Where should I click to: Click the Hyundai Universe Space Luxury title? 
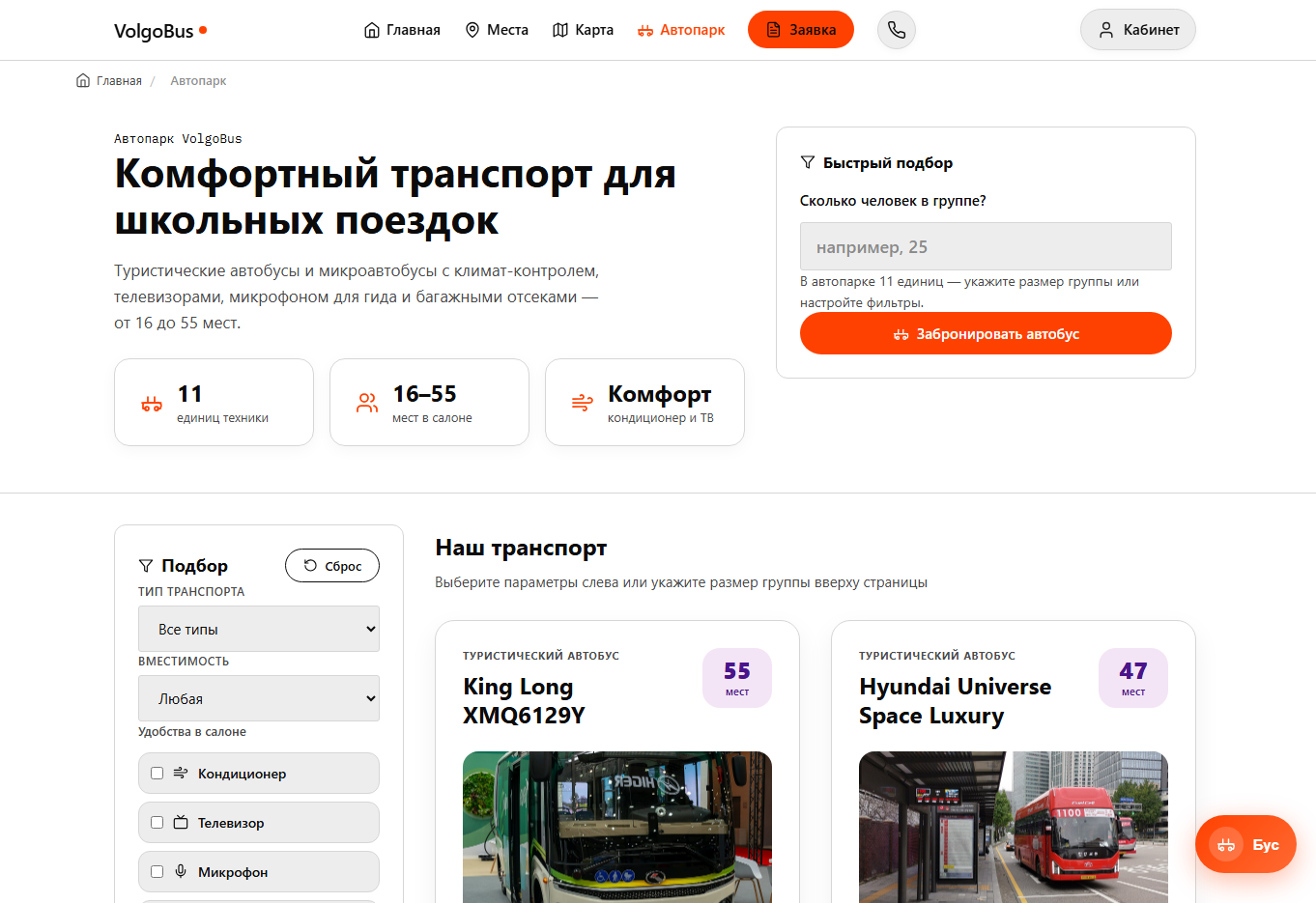click(956, 701)
